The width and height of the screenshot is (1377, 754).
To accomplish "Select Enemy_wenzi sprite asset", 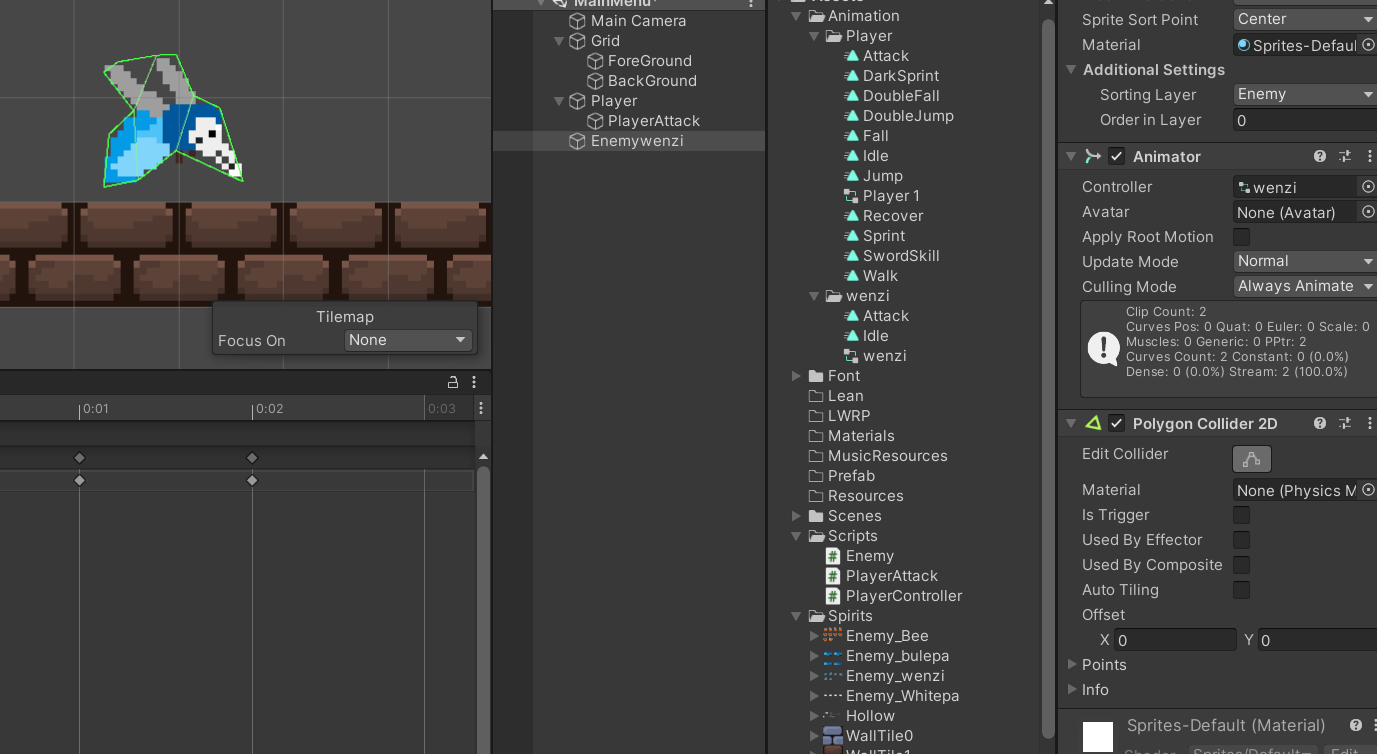I will pos(884,676).
